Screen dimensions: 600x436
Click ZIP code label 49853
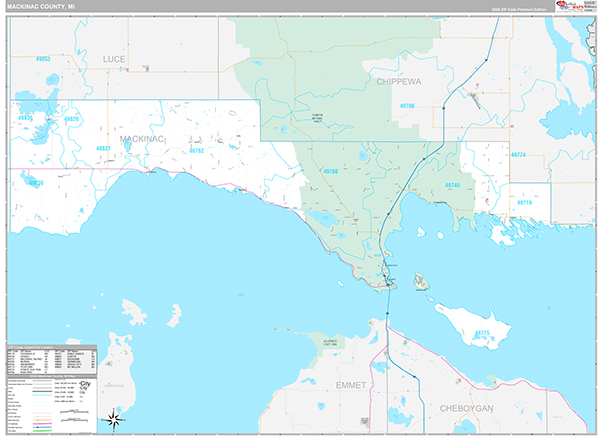pyautogui.click(x=43, y=59)
